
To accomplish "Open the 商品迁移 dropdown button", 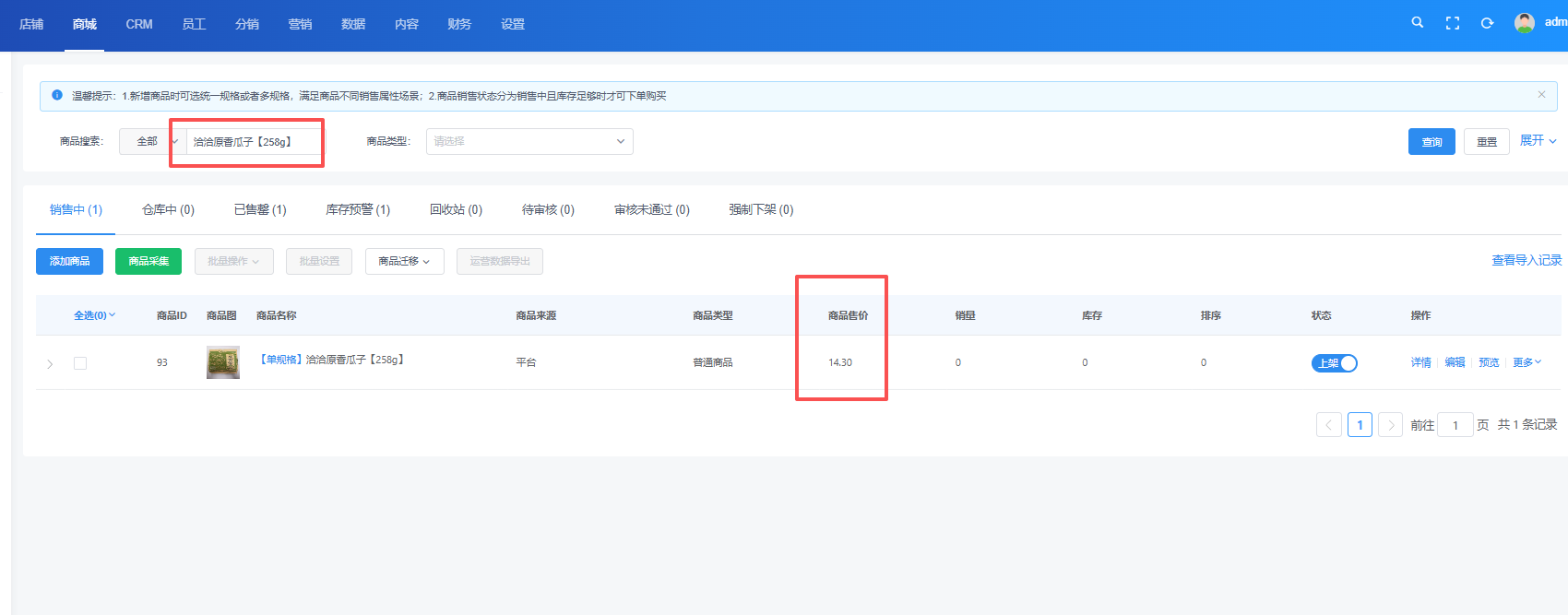I will click(x=405, y=261).
